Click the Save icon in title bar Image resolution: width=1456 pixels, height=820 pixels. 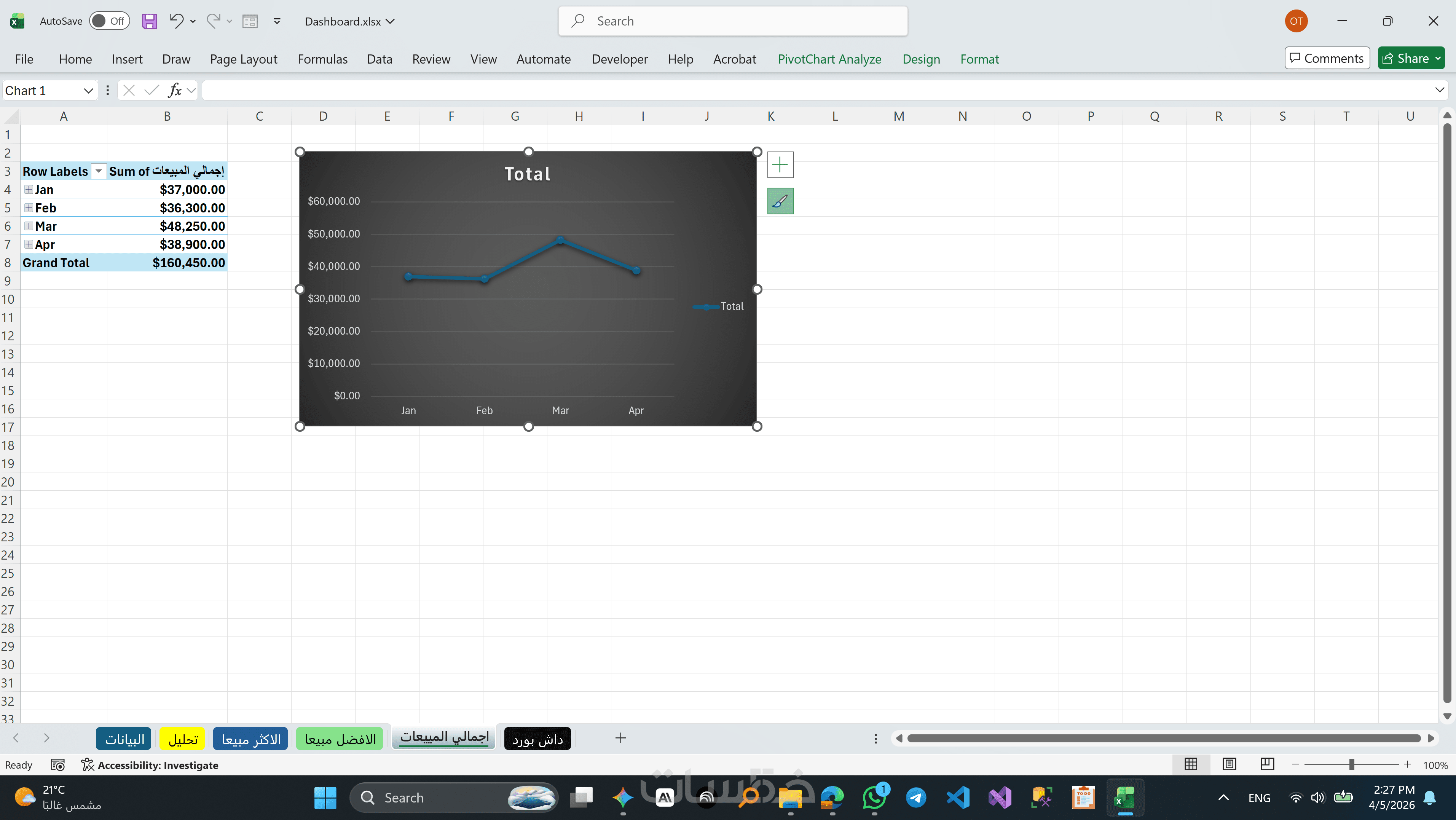tap(149, 21)
